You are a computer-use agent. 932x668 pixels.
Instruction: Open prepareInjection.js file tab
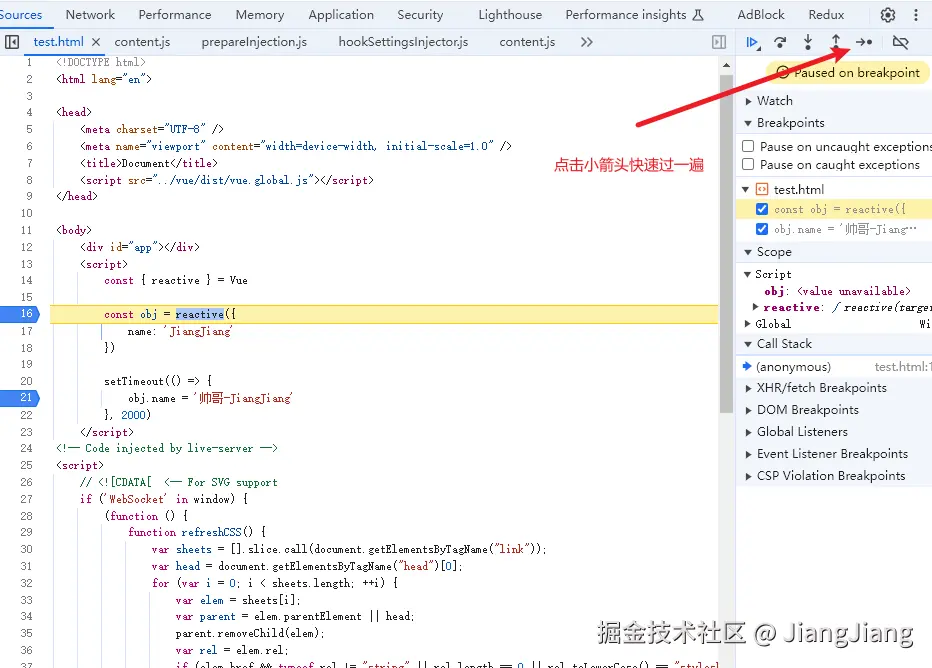tap(254, 42)
